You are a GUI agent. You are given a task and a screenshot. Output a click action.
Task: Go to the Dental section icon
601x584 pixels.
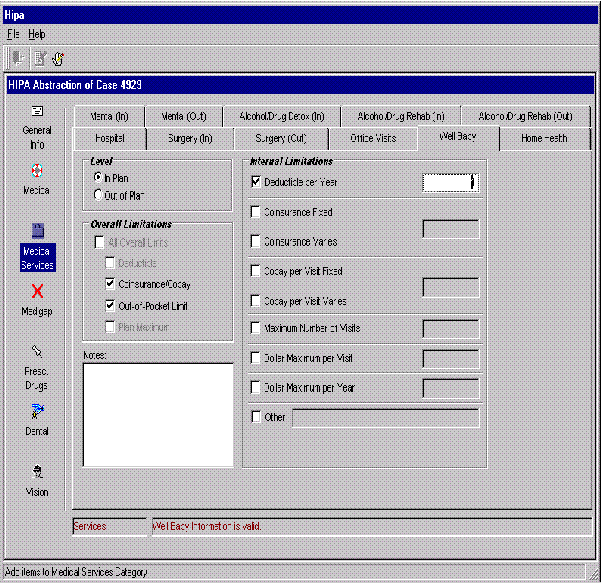pos(37,411)
